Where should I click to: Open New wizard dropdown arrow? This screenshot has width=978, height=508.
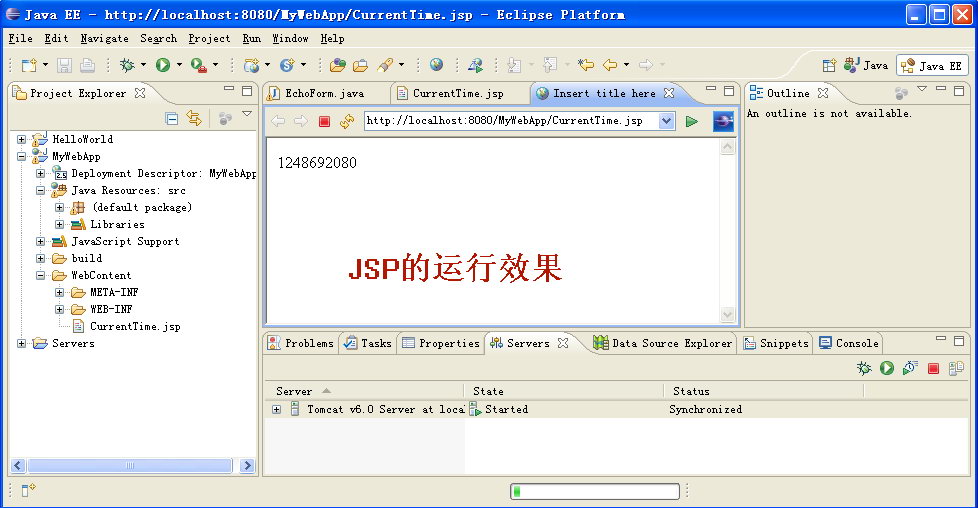45,65
